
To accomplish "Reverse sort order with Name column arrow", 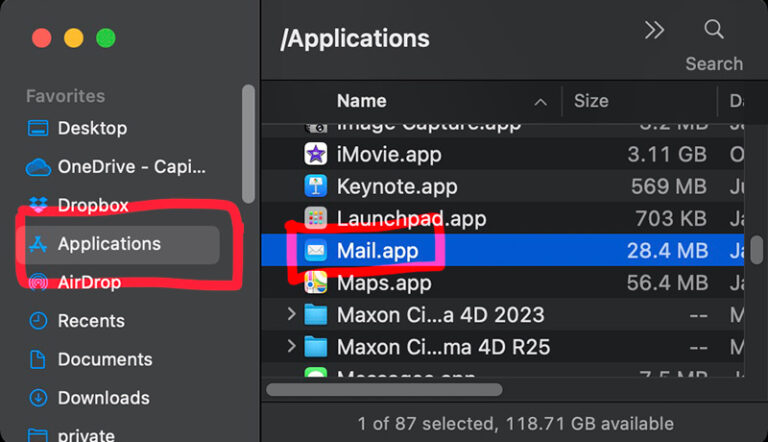I will pos(541,102).
